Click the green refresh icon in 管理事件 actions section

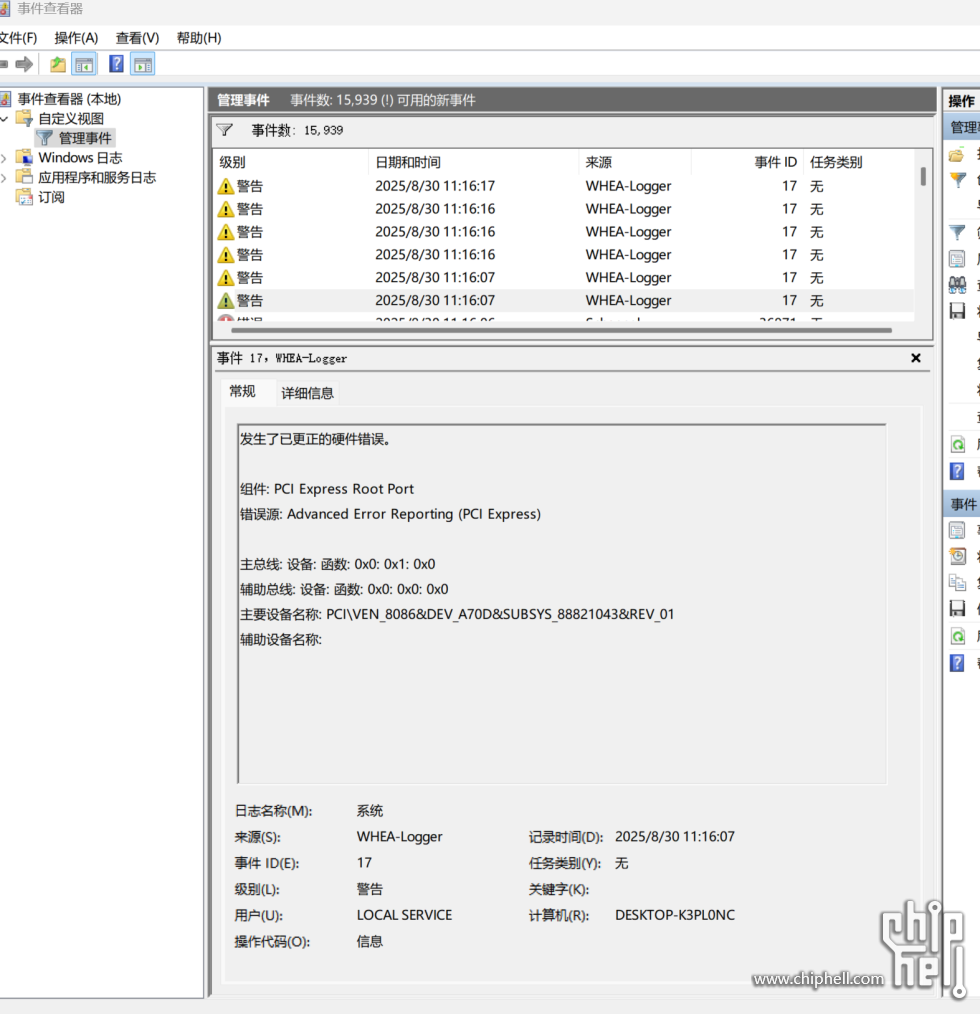coord(957,444)
